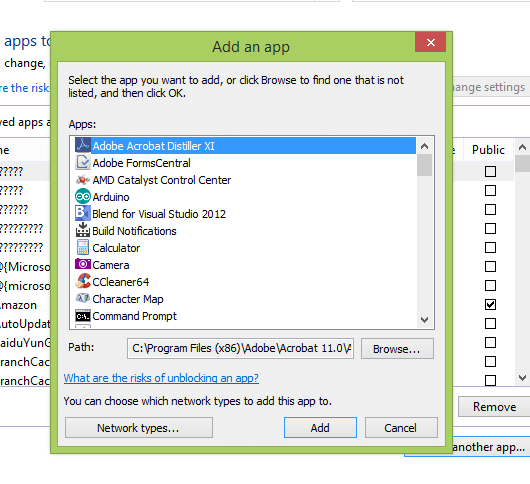The height and width of the screenshot is (484, 530).
Task: Click the apps list scroll down arrow
Action: (425, 319)
